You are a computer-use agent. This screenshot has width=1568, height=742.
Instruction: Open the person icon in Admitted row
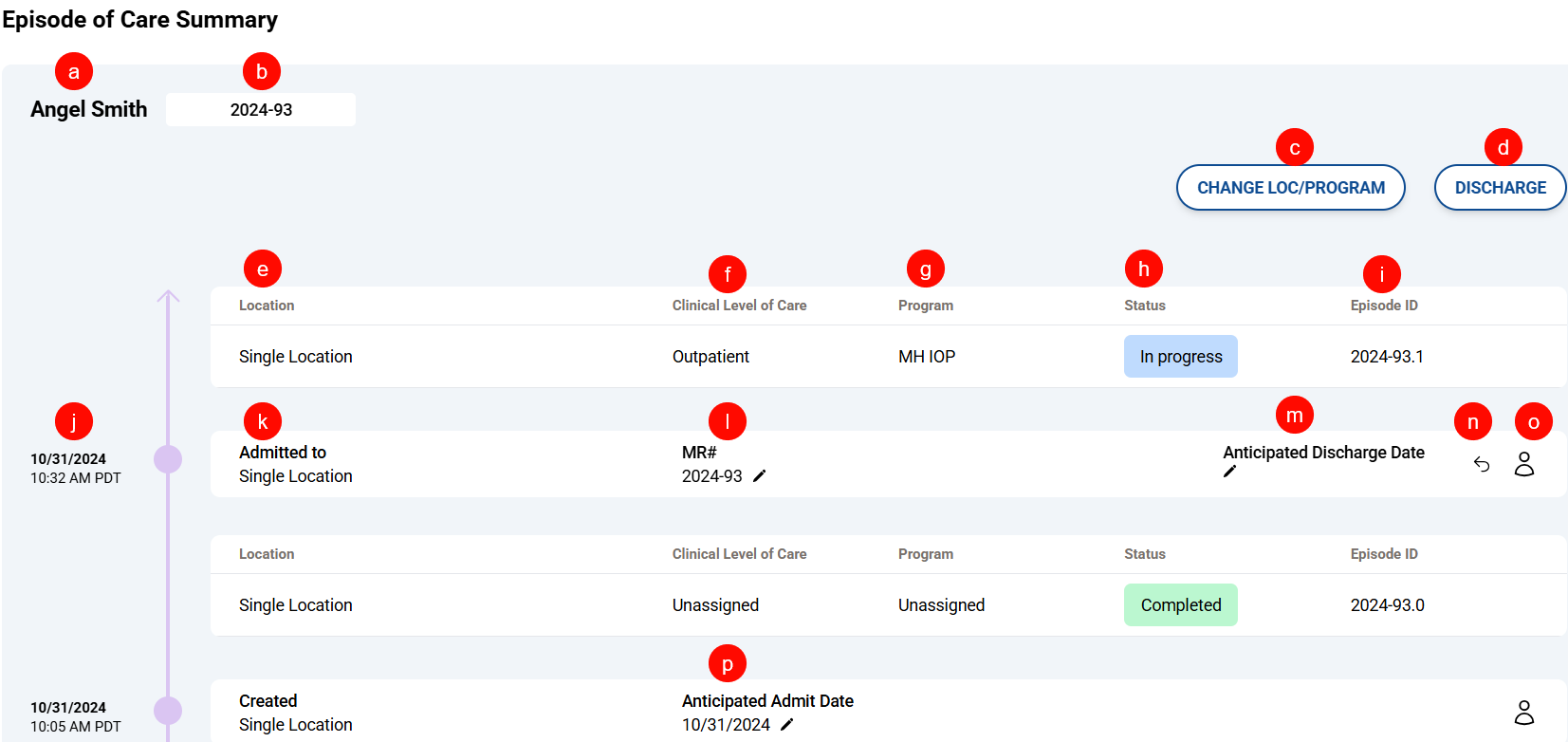click(1523, 464)
